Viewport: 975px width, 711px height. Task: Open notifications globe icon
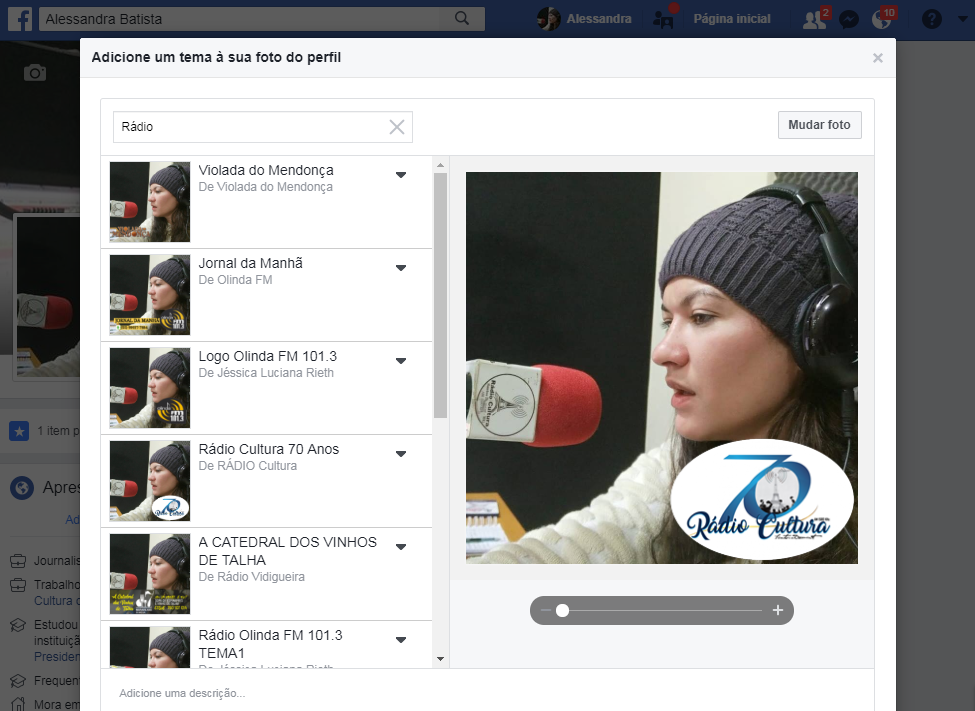pos(881,19)
